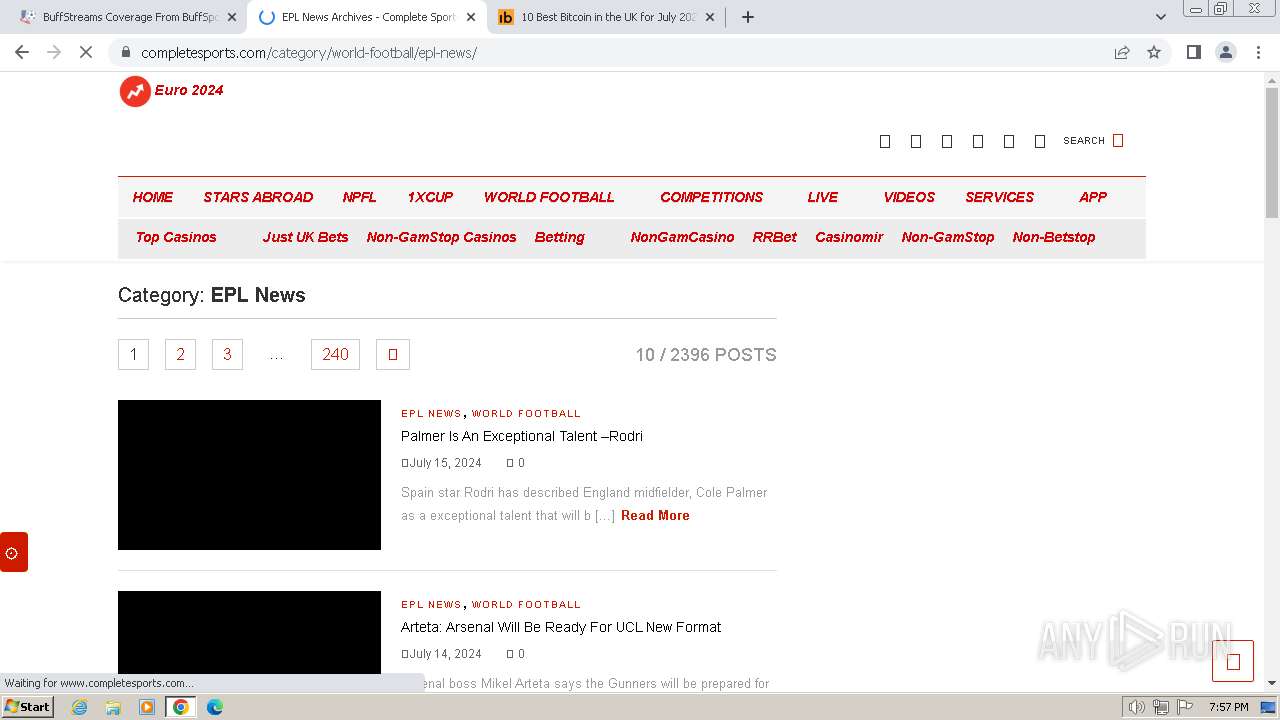Click the Euro 2024 trending link
Image resolution: width=1280 pixels, height=720 pixels.
[189, 90]
